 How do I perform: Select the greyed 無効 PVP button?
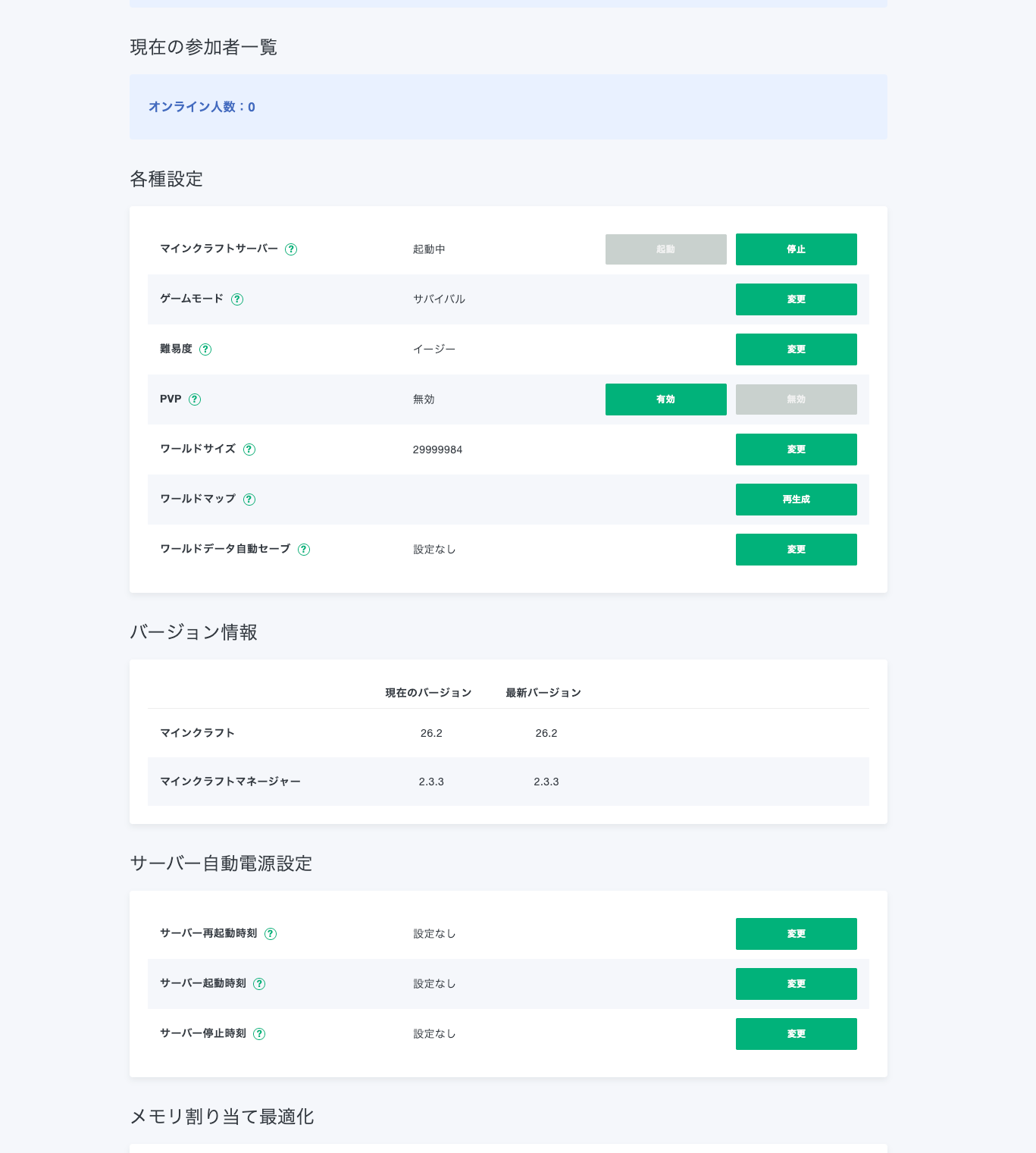coord(797,399)
